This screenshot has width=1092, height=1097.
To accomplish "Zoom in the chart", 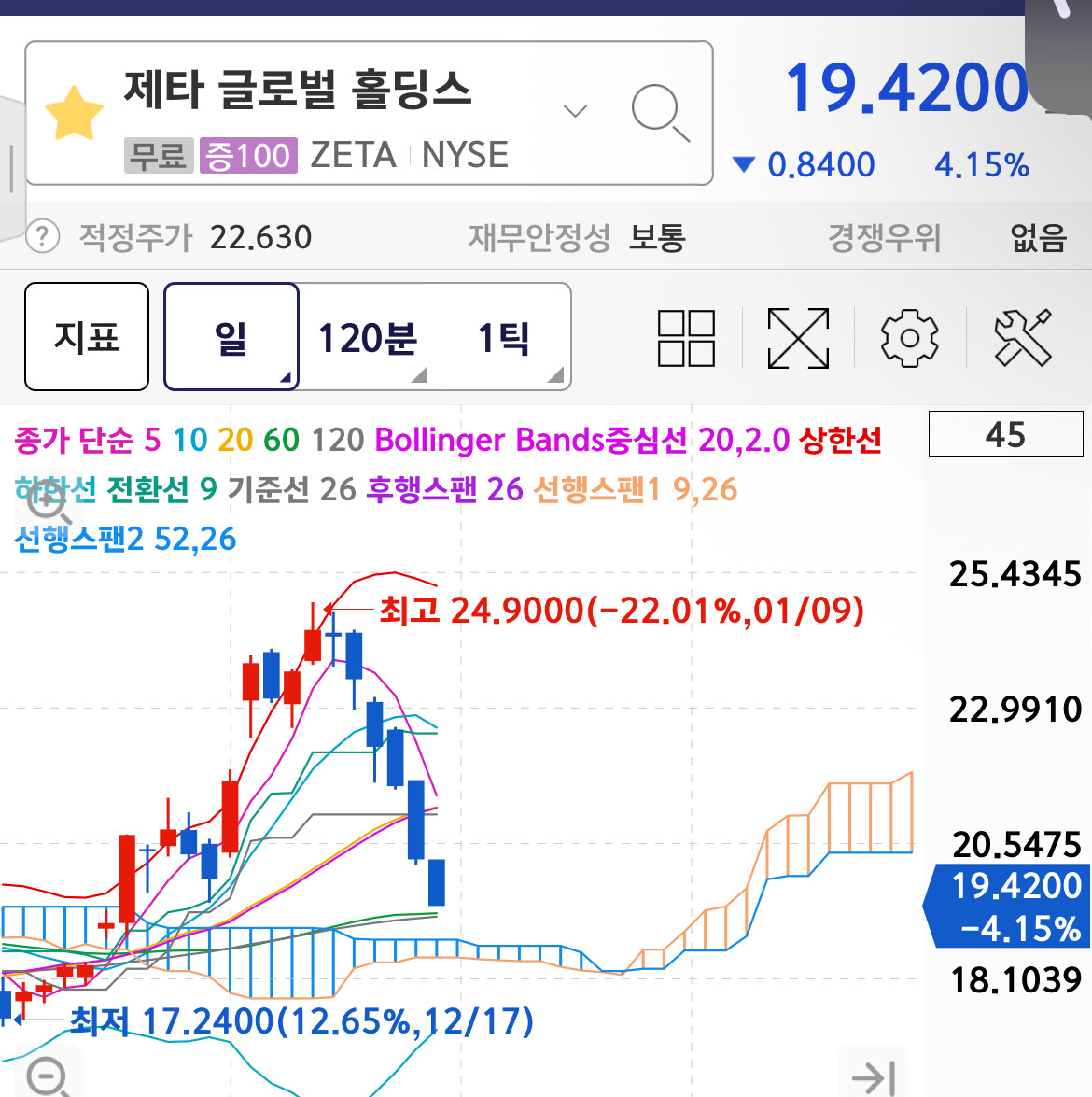I will (47, 501).
